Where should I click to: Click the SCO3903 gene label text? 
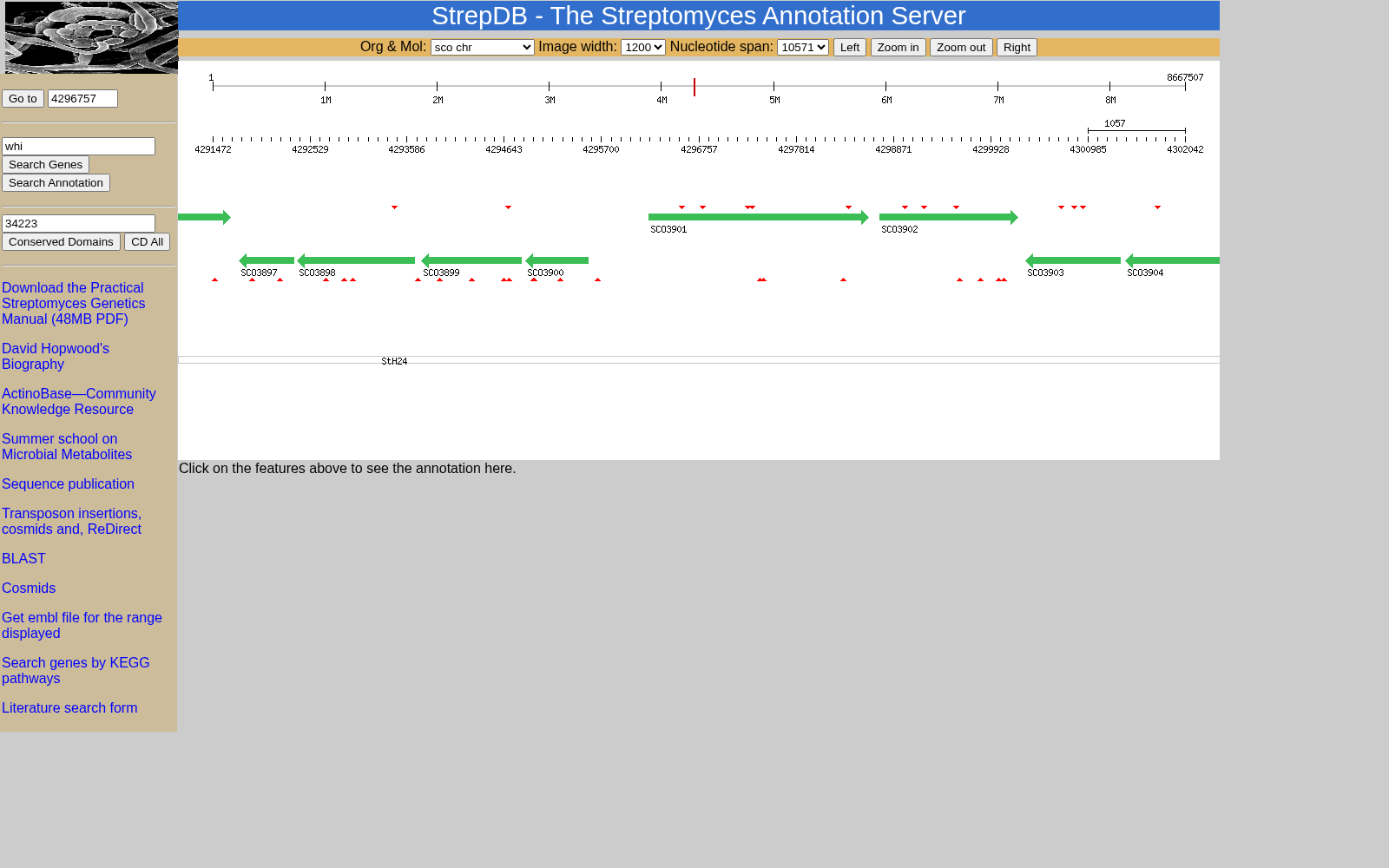1045,273
